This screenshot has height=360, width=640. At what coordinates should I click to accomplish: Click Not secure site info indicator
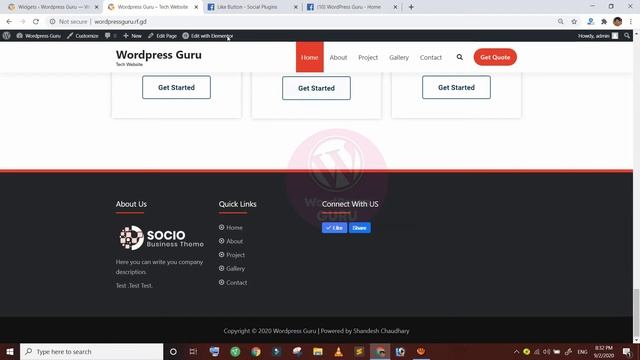pyautogui.click(x=68, y=22)
